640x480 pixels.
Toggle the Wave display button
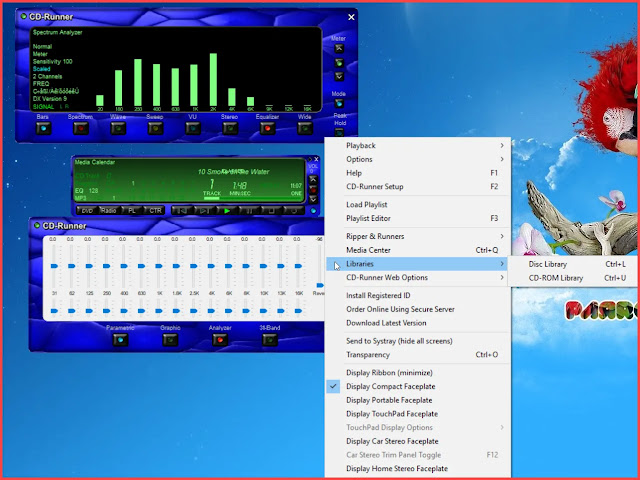click(118, 129)
